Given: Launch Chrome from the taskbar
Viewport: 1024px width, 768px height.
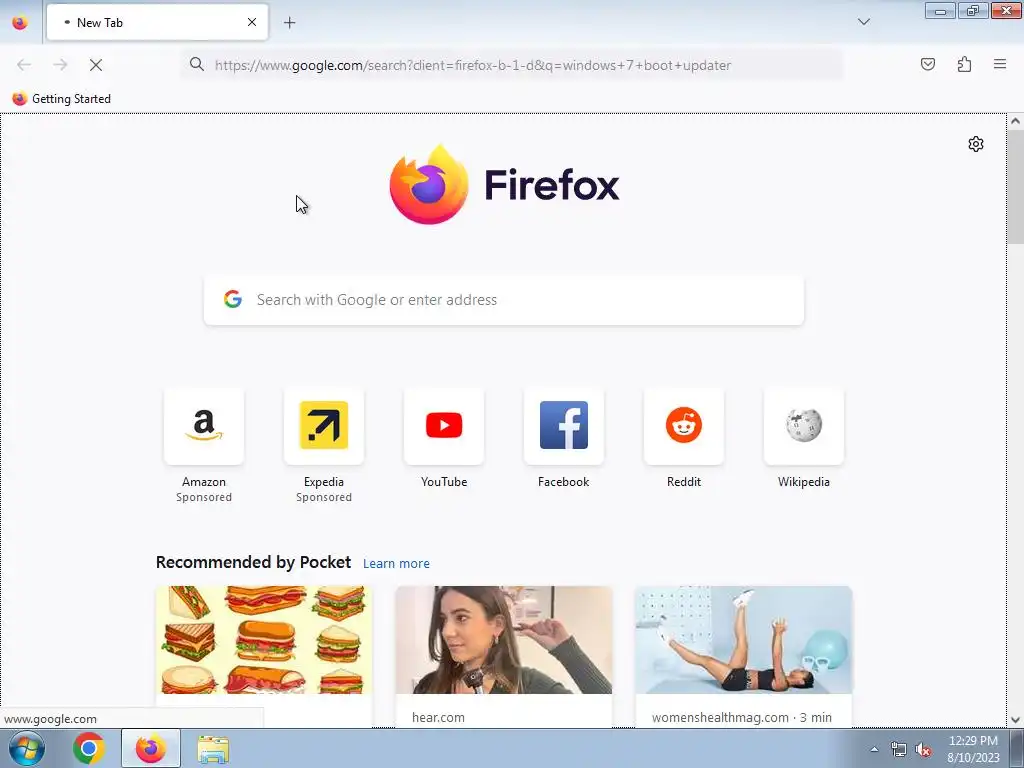Looking at the screenshot, I should pos(89,748).
